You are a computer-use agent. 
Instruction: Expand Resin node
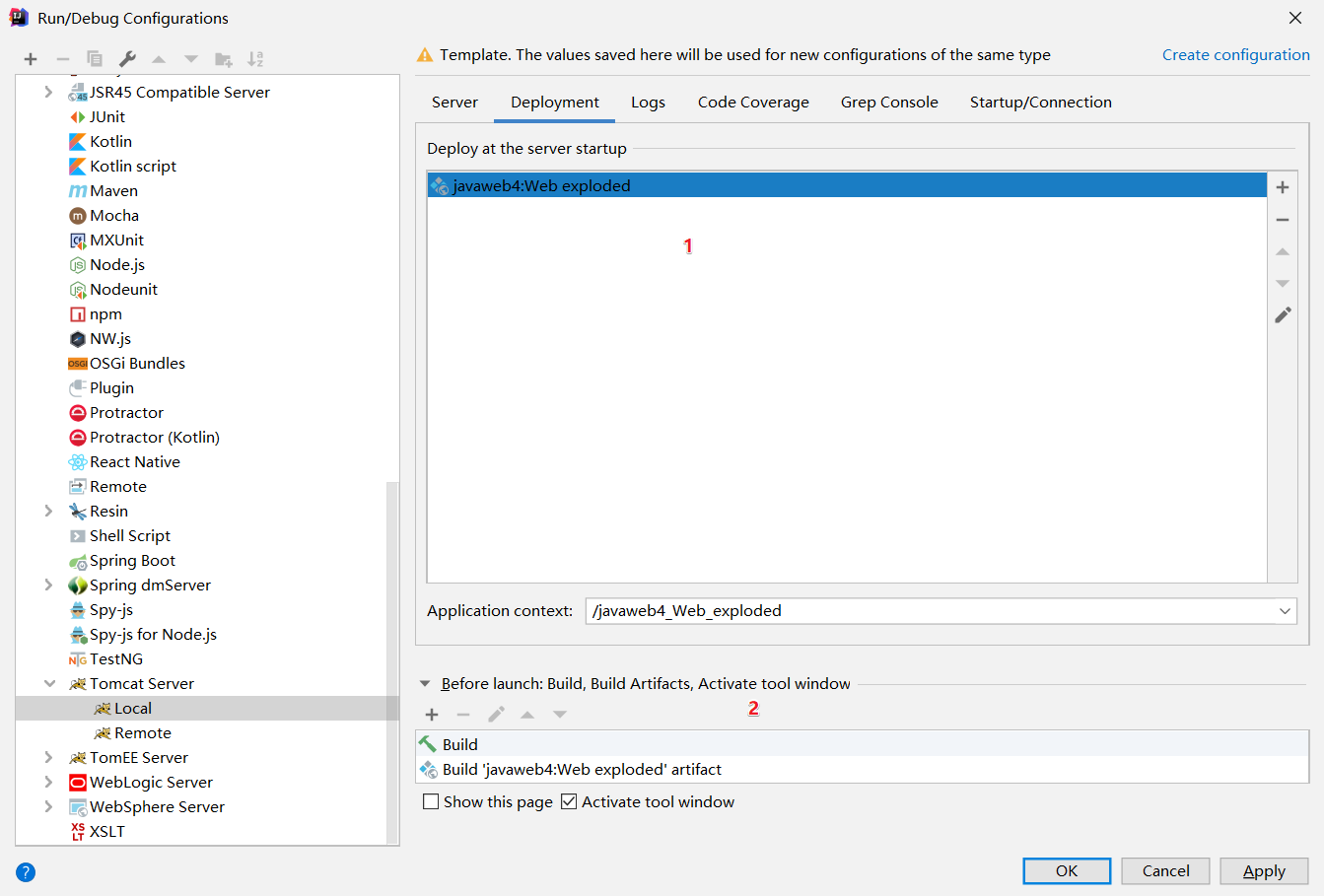pyautogui.click(x=48, y=511)
